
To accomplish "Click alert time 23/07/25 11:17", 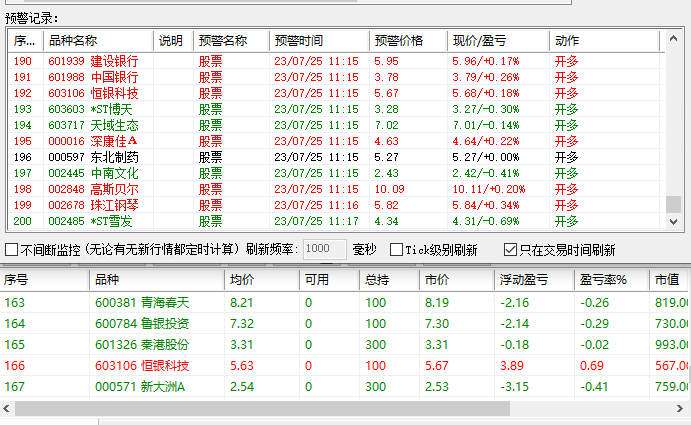I will pos(316,221).
